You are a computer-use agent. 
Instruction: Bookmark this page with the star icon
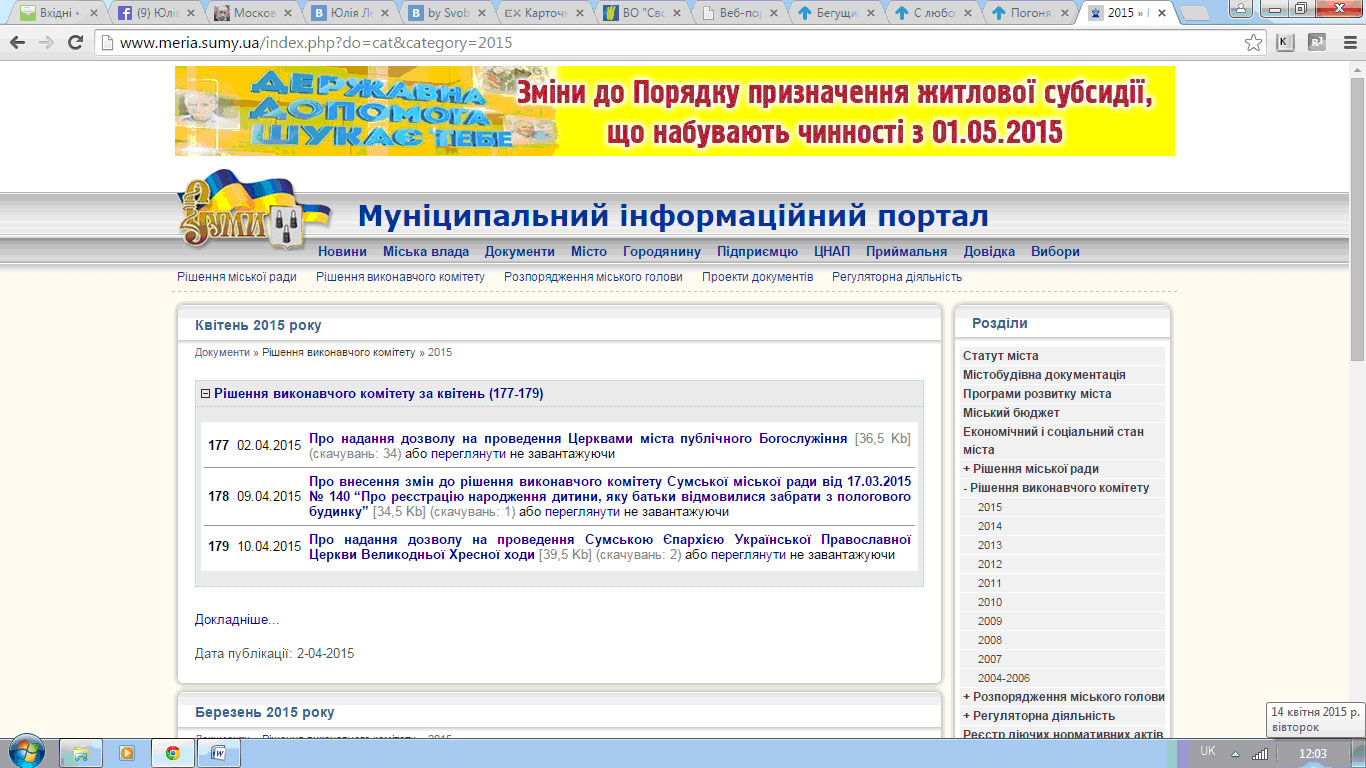click(x=1253, y=43)
